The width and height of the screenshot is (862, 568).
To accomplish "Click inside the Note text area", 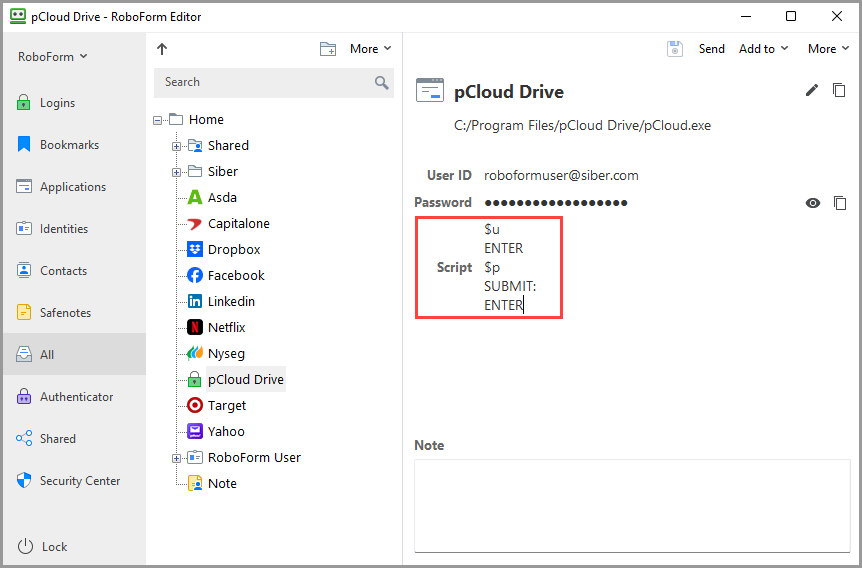I will pyautogui.click(x=632, y=505).
